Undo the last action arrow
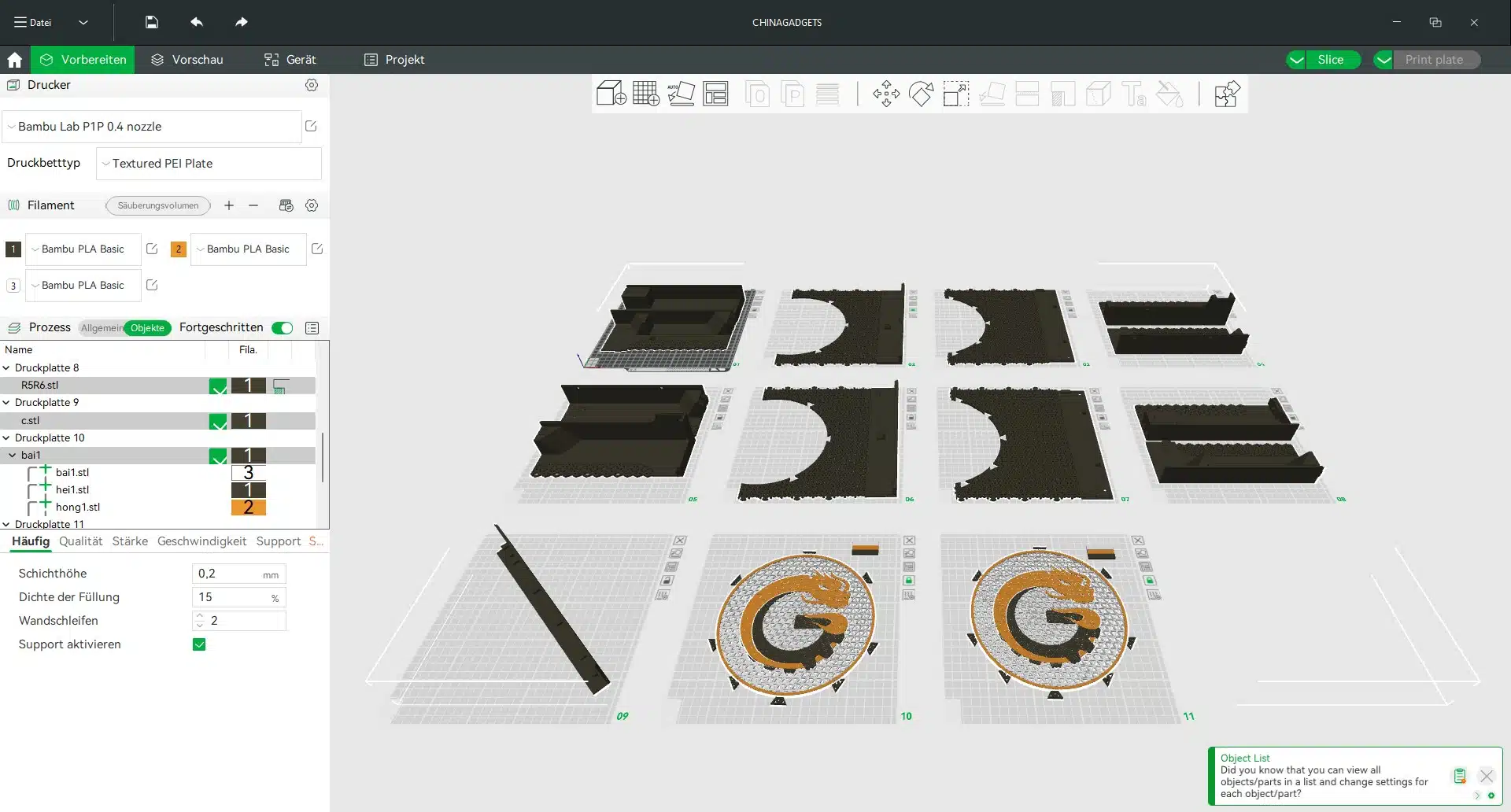The height and width of the screenshot is (812, 1511). pyautogui.click(x=197, y=22)
